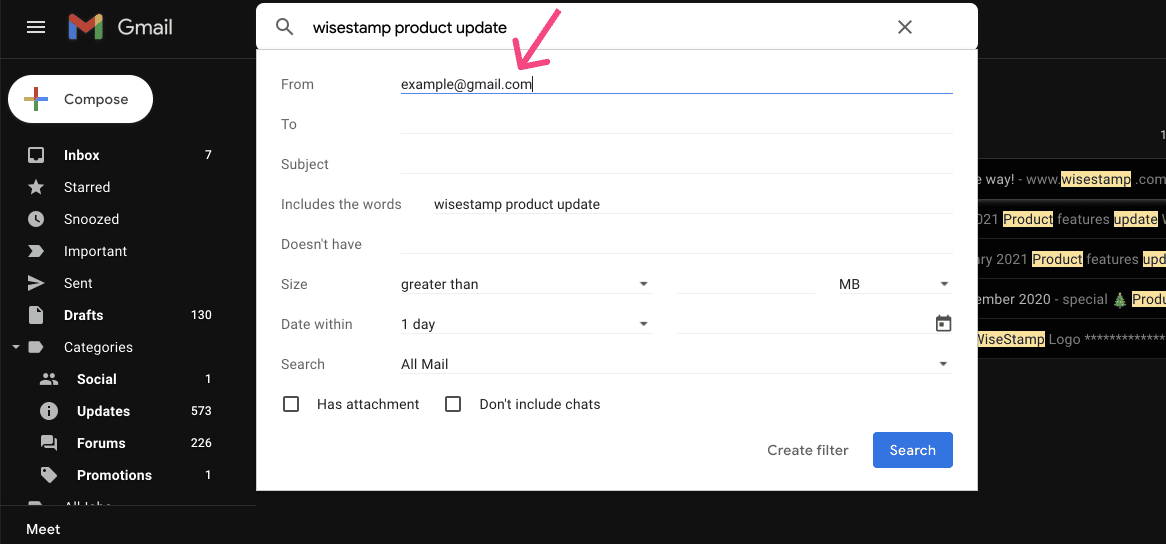Collapse the Categories section arrow
This screenshot has width=1166, height=544.
click(16, 347)
